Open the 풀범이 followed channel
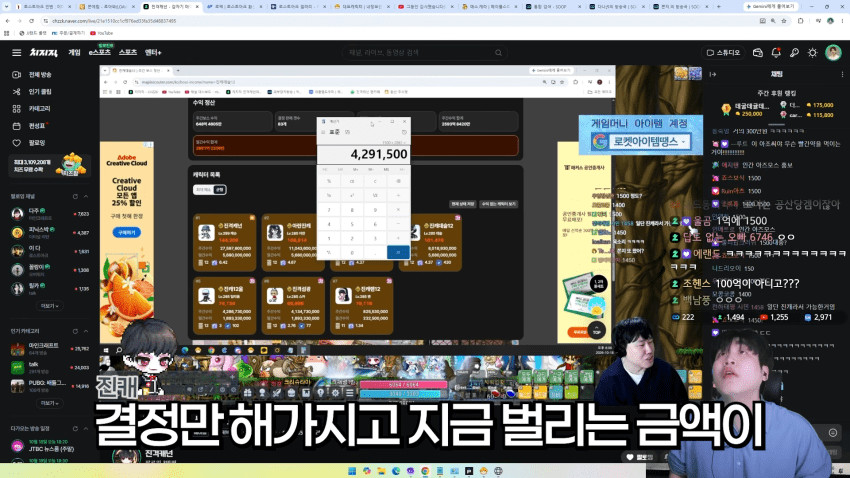 [49, 269]
